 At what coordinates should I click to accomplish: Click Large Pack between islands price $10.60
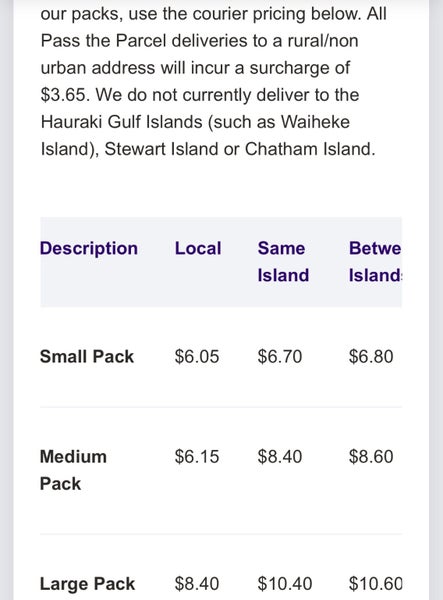click(375, 584)
